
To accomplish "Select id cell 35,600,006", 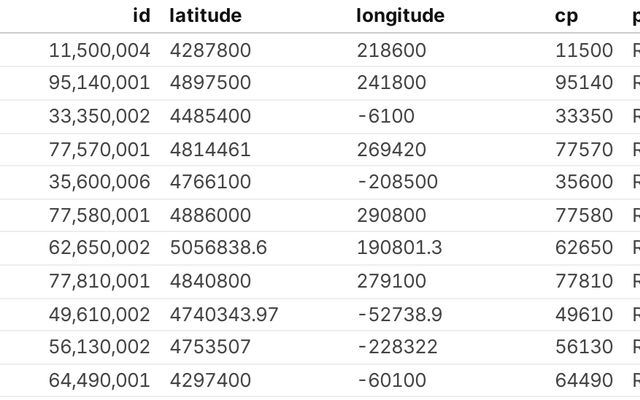I will (x=99, y=182).
